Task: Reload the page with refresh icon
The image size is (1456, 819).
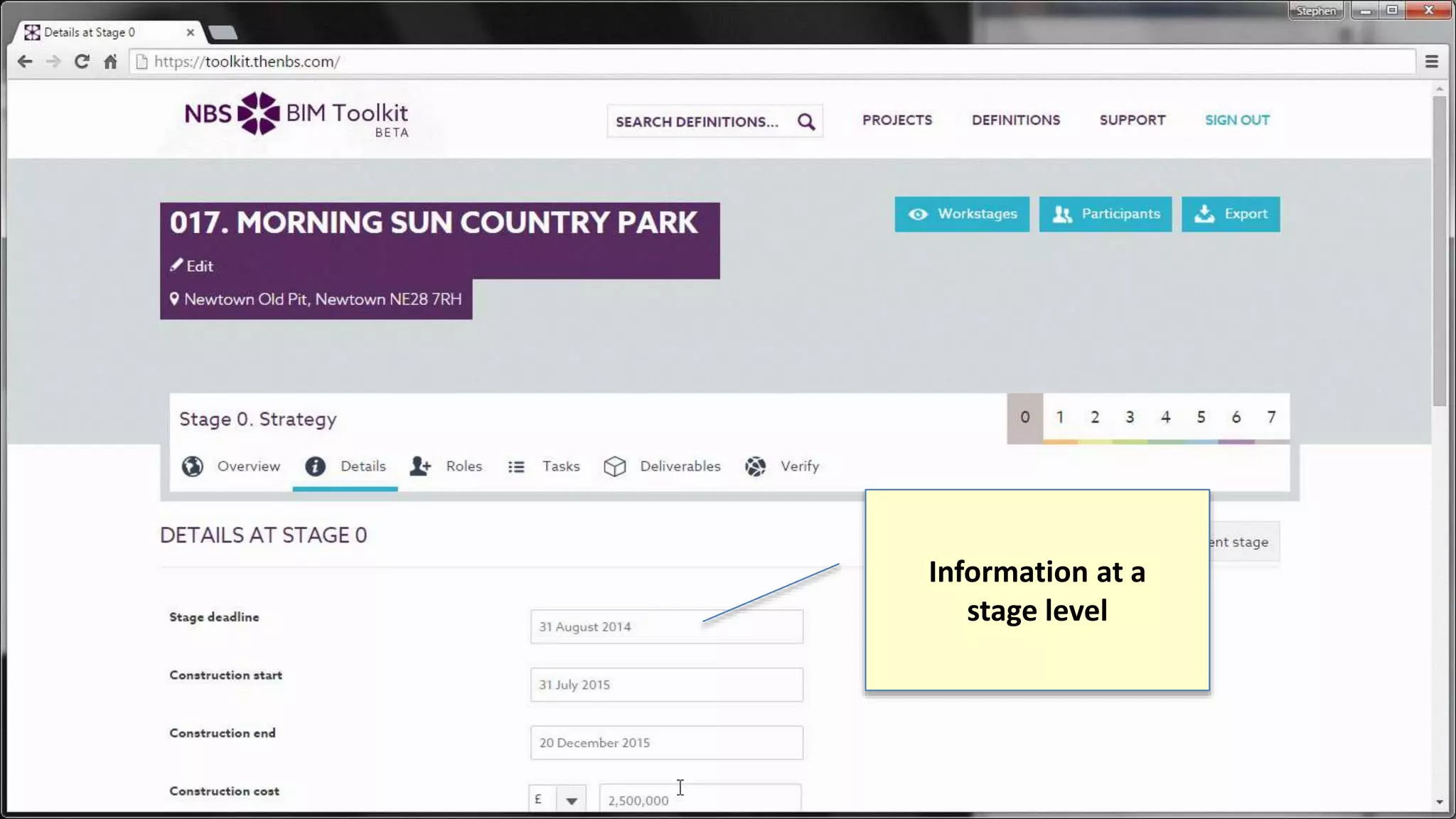Action: [x=82, y=62]
